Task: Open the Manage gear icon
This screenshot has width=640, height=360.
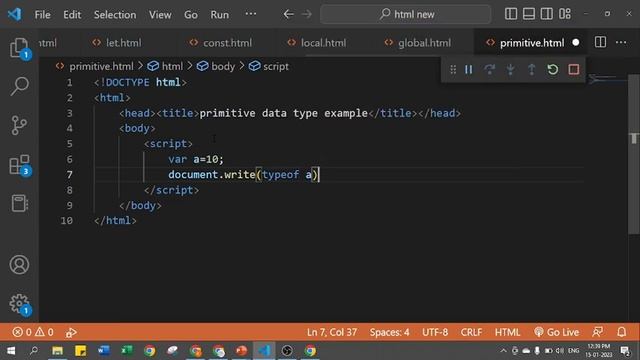Action: click(19, 304)
